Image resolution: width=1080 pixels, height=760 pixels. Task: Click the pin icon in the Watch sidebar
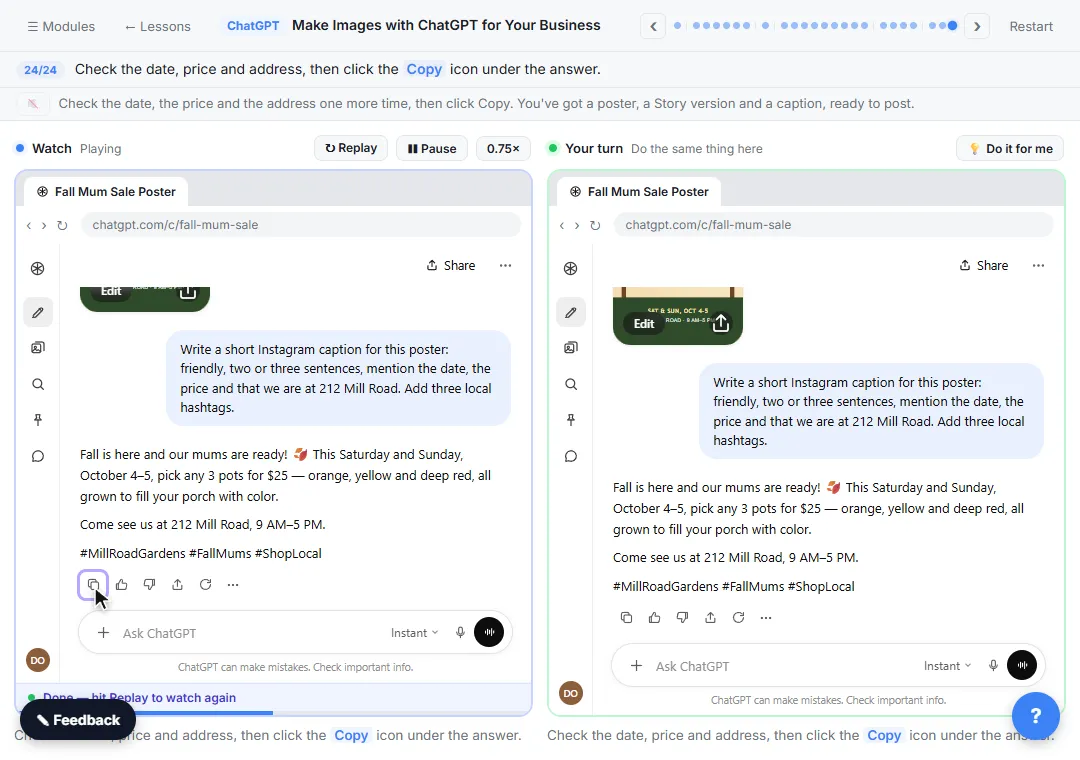(38, 420)
